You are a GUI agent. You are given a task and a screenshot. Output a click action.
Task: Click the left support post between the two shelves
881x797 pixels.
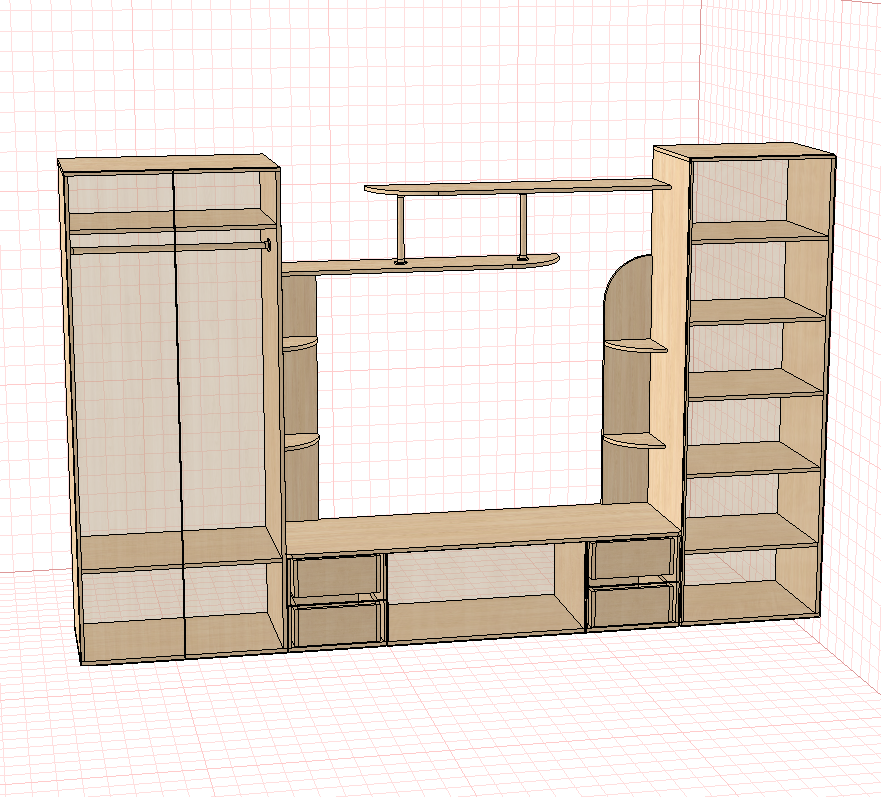401,228
